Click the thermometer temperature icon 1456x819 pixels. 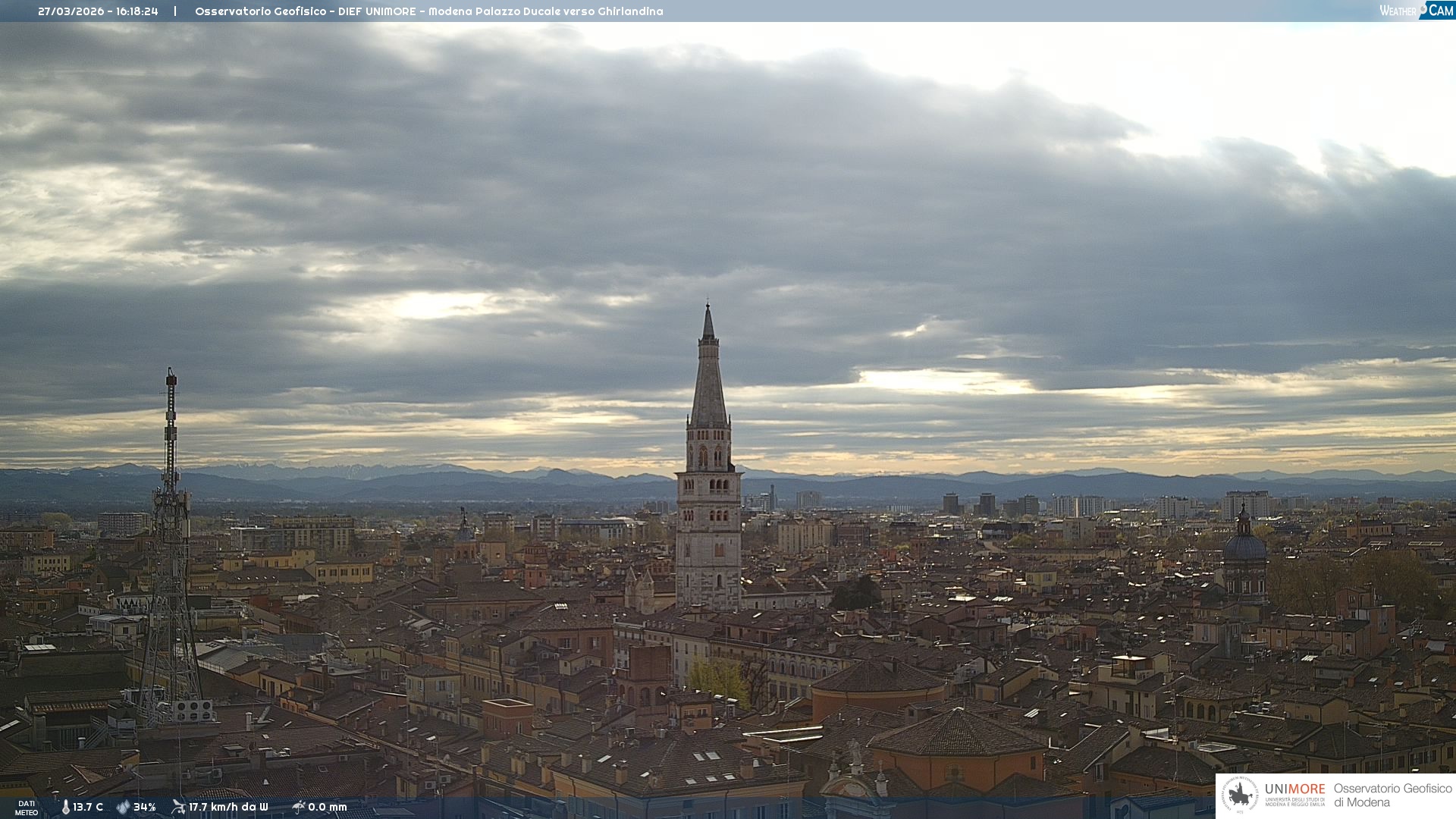[66, 807]
